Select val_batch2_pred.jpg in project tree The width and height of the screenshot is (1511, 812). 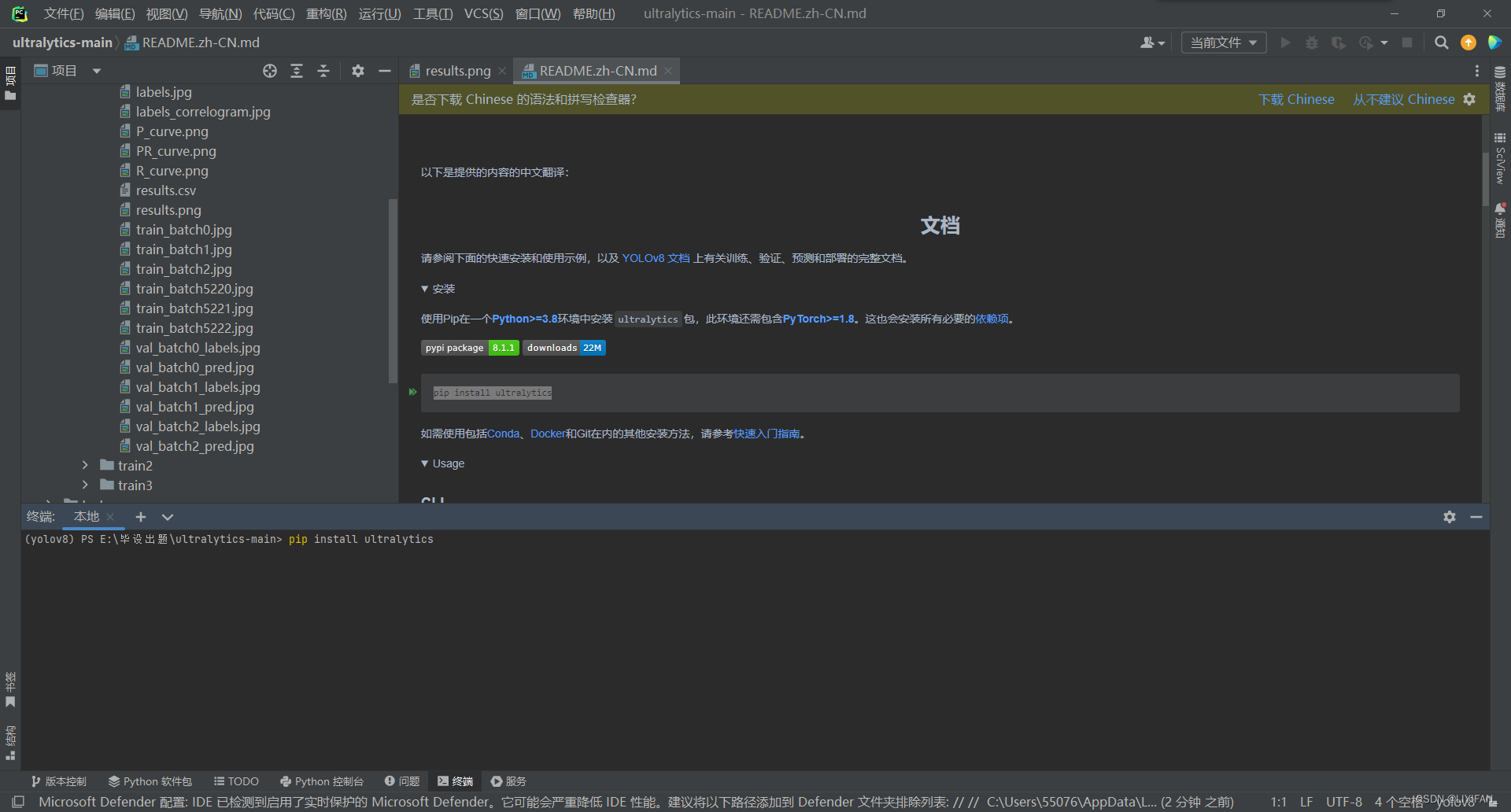tap(195, 446)
